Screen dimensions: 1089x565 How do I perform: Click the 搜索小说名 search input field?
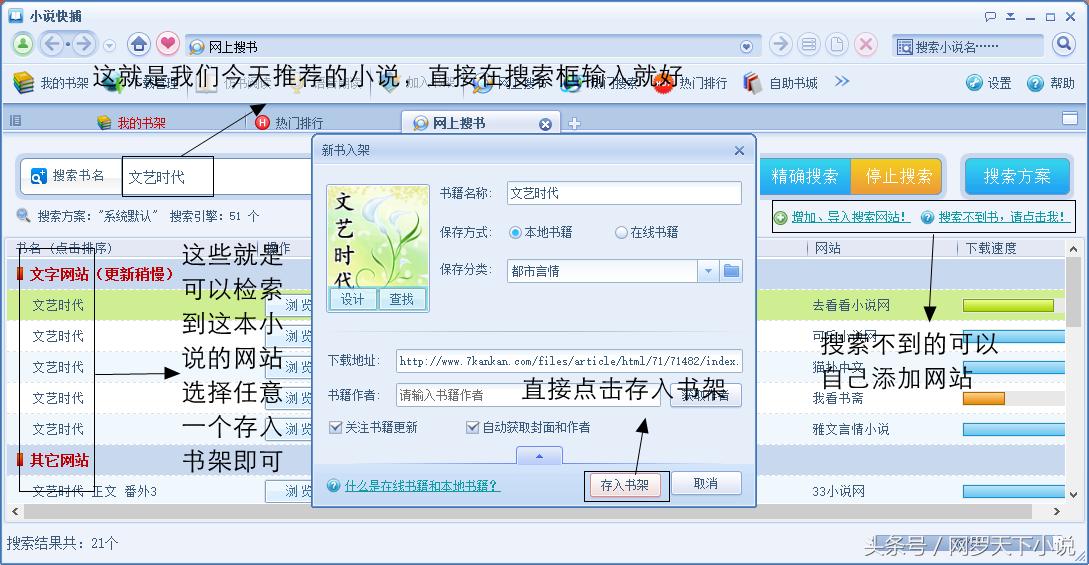point(969,47)
